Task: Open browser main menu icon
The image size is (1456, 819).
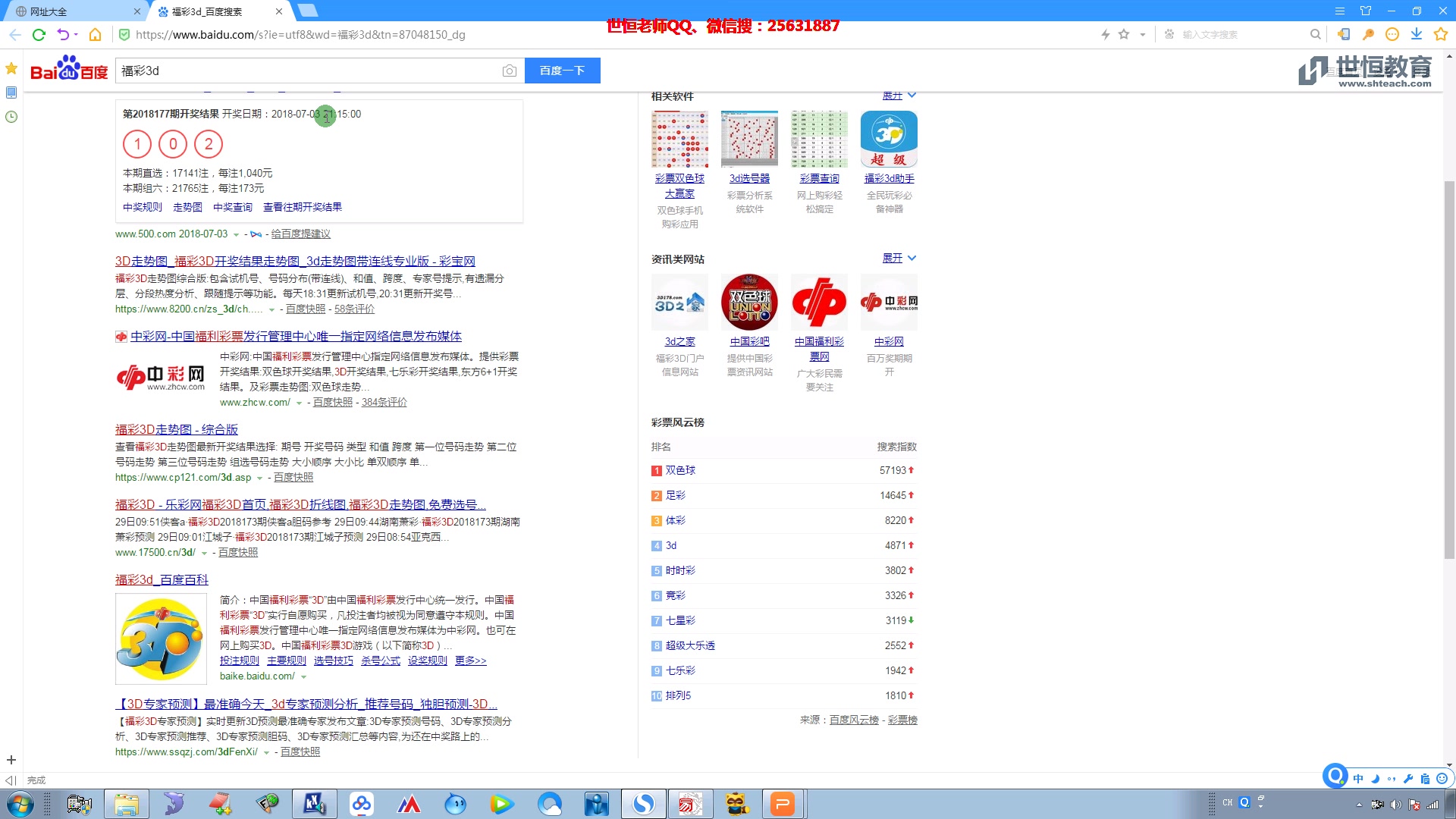Action: (x=1340, y=11)
